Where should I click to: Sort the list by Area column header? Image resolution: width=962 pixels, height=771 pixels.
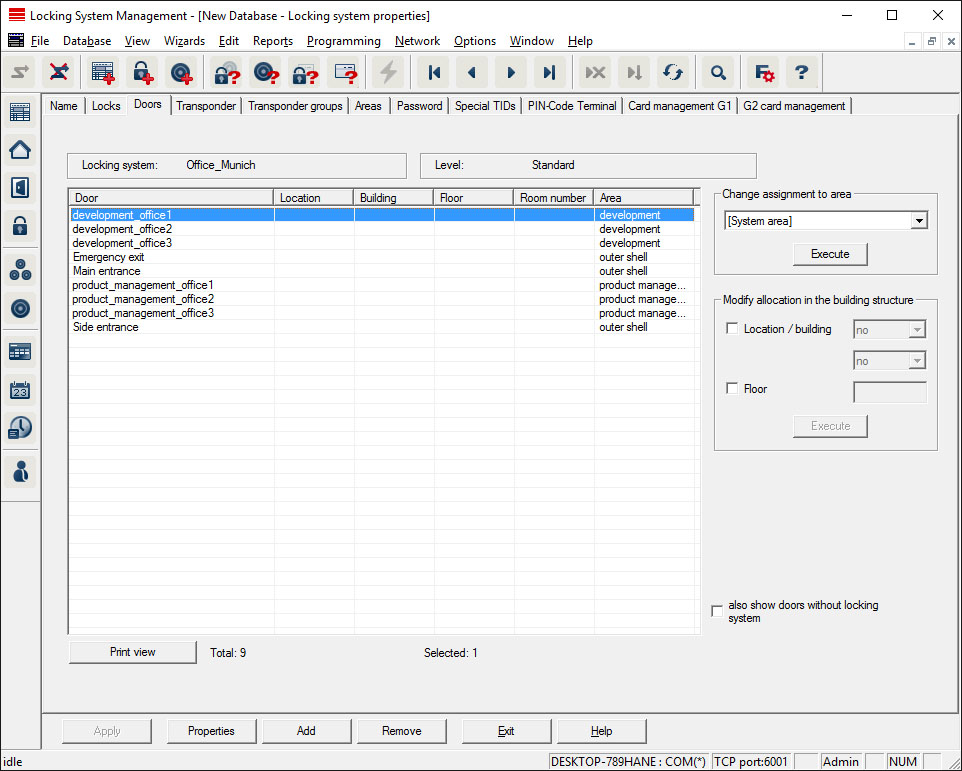tap(642, 198)
